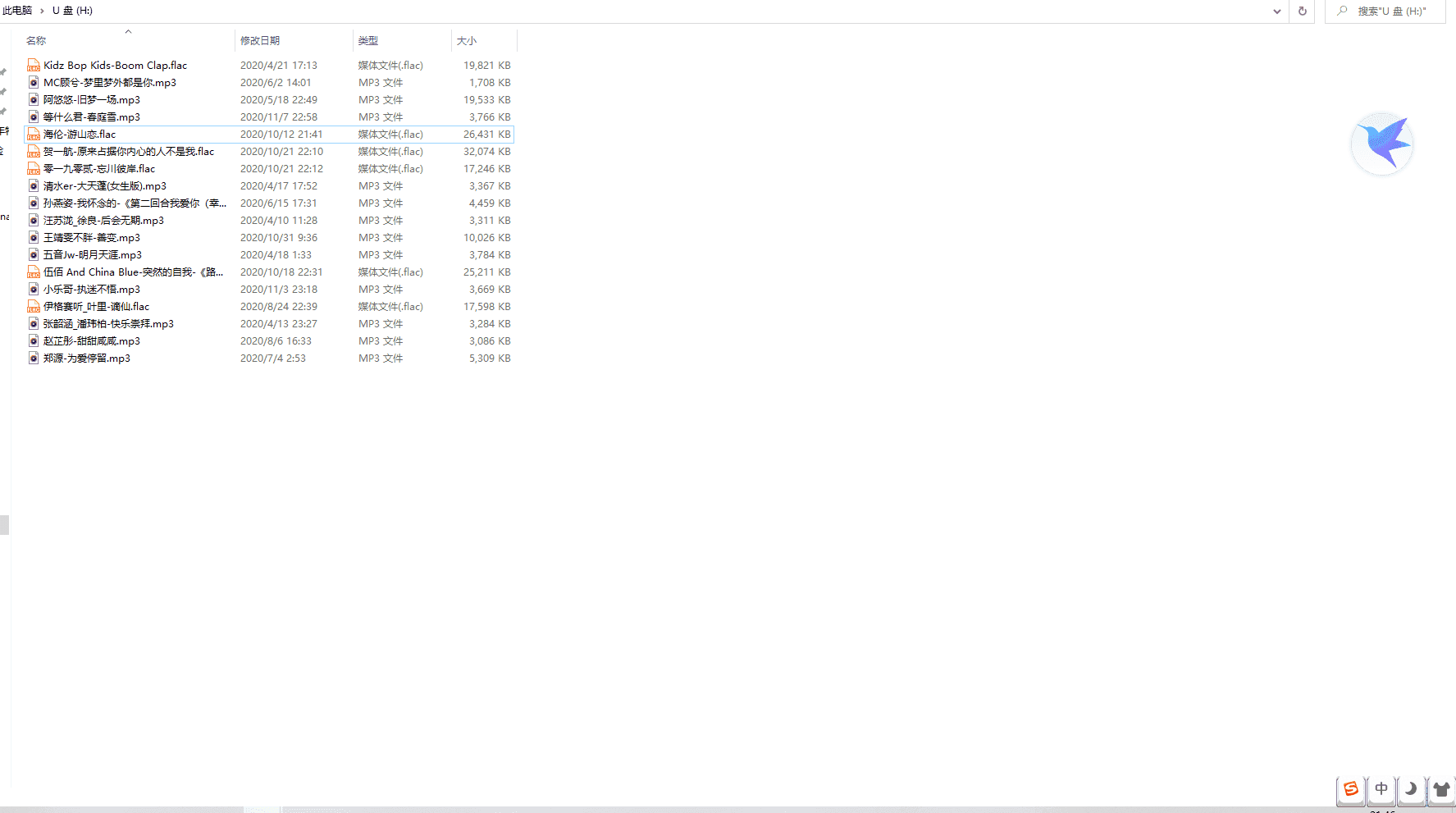Click the MP3 icon of 郑源-为爱停留.mp3

pyautogui.click(x=34, y=359)
